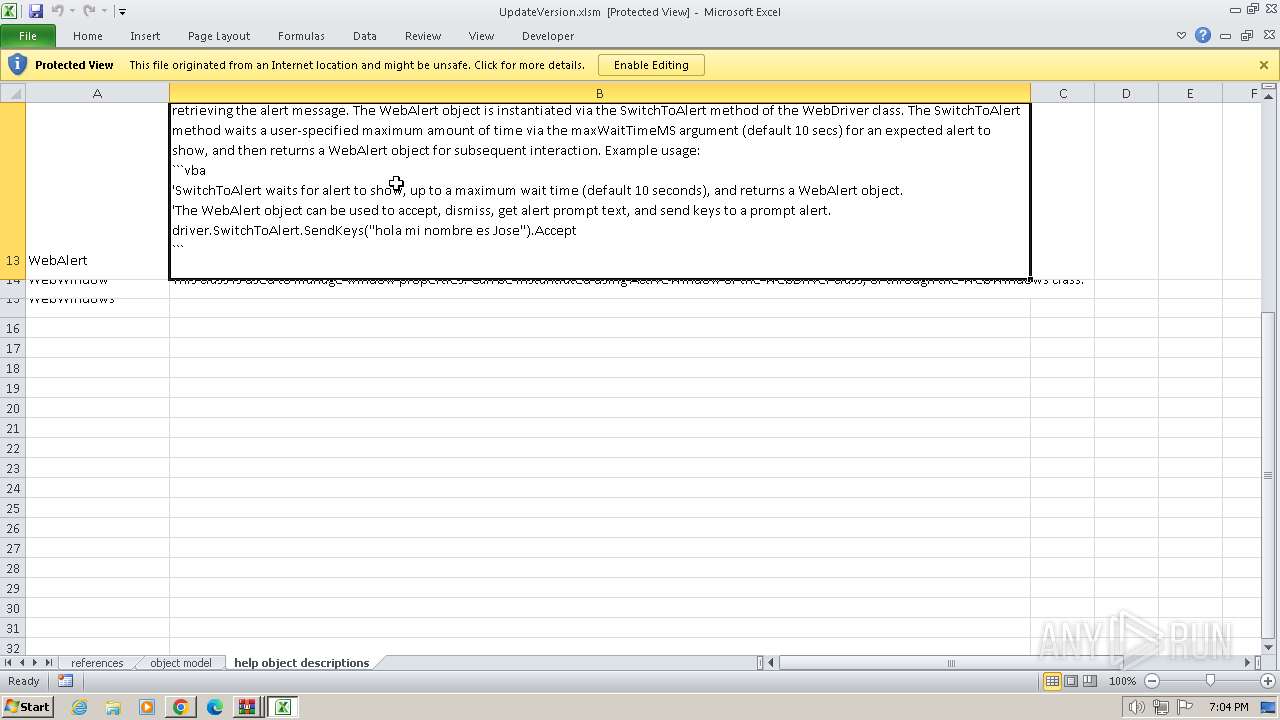Open the Windows Start menu
The height and width of the screenshot is (720, 1280).
pyautogui.click(x=27, y=706)
